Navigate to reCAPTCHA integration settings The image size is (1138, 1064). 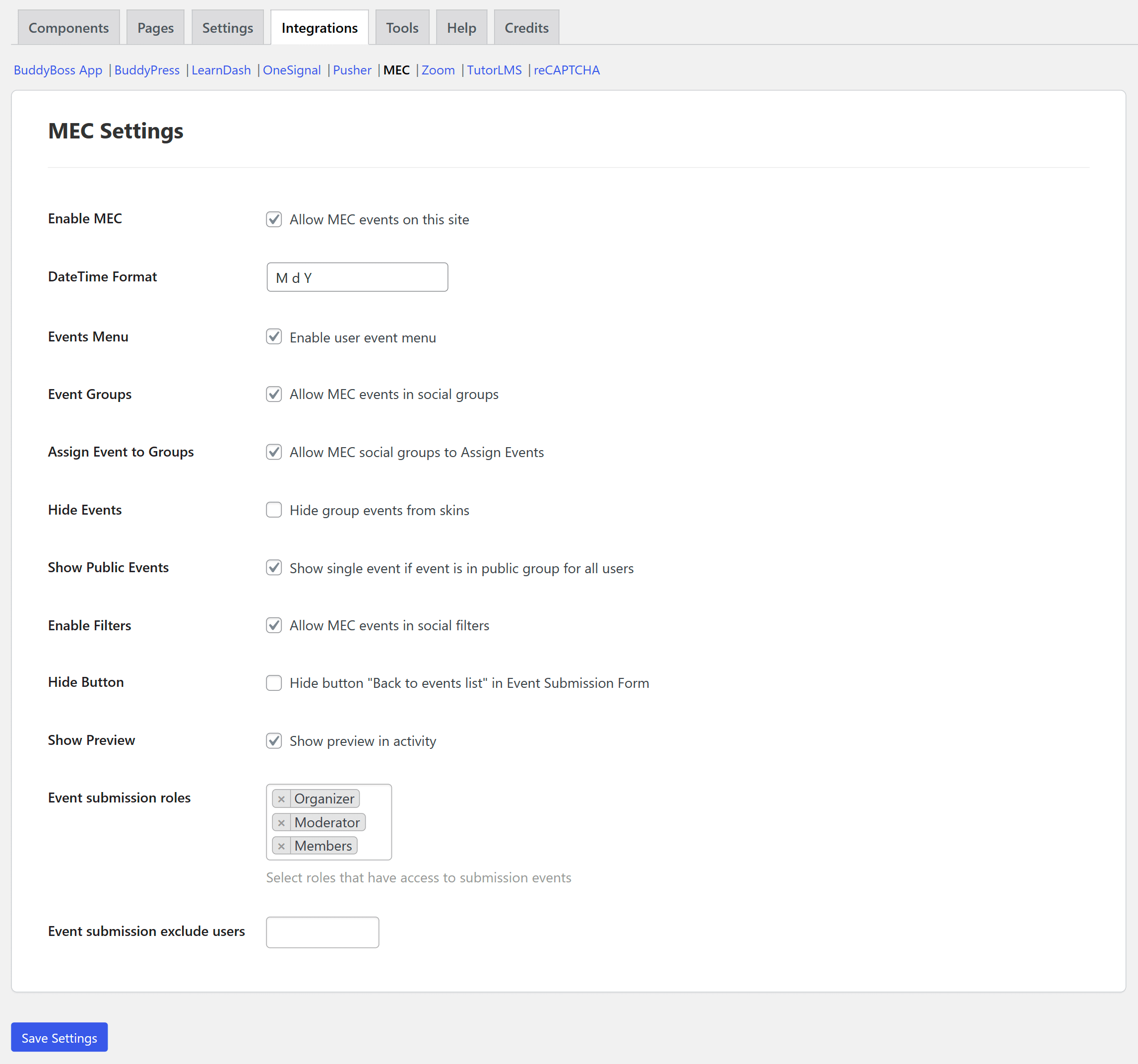click(x=566, y=70)
